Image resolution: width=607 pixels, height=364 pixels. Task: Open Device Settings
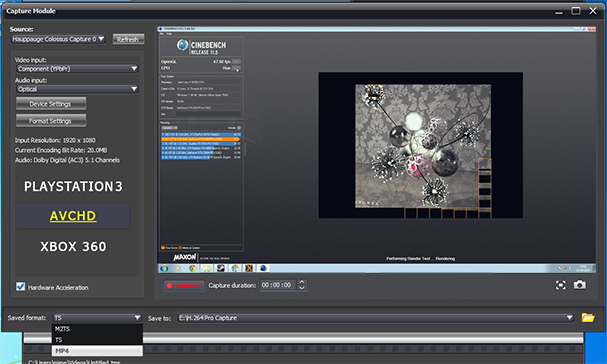coord(51,104)
